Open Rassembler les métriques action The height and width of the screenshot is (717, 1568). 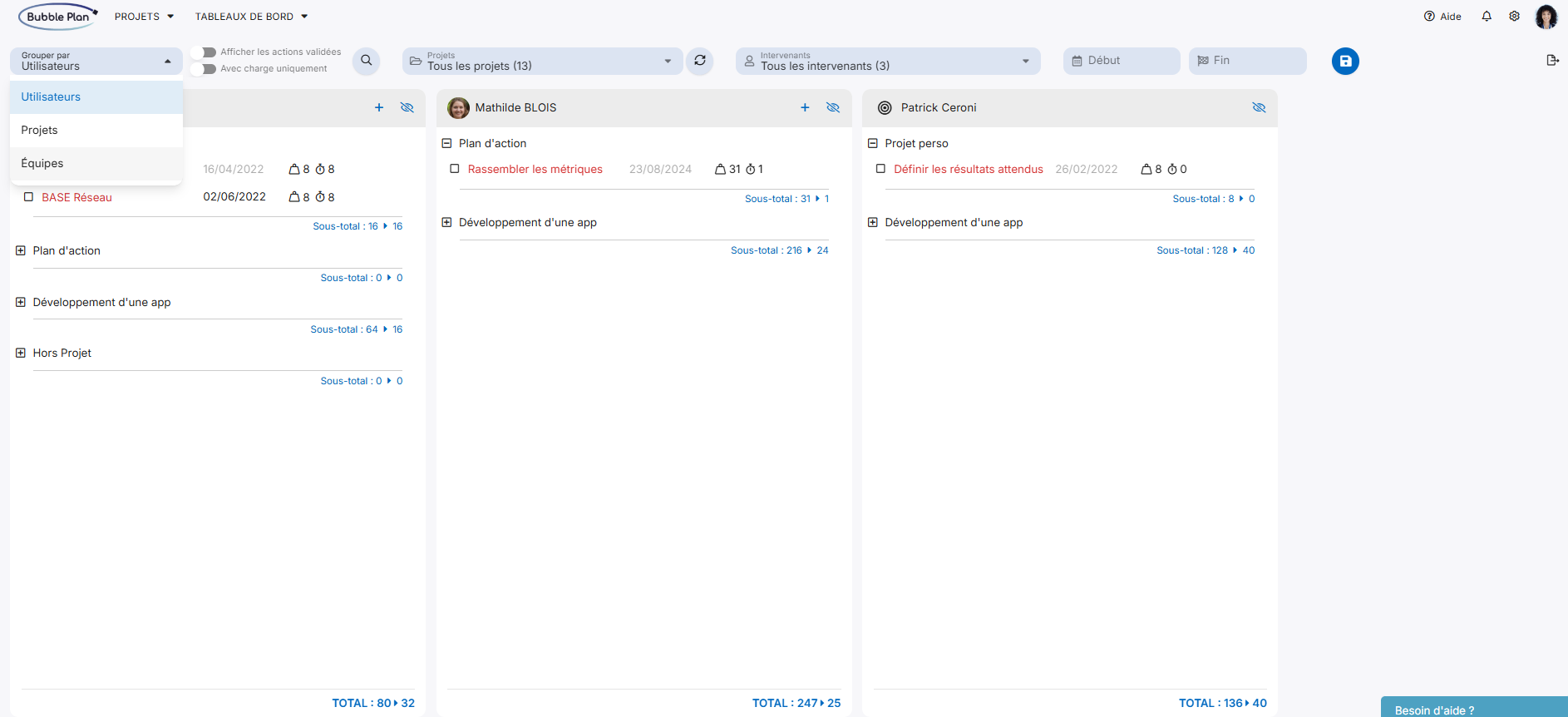(535, 169)
